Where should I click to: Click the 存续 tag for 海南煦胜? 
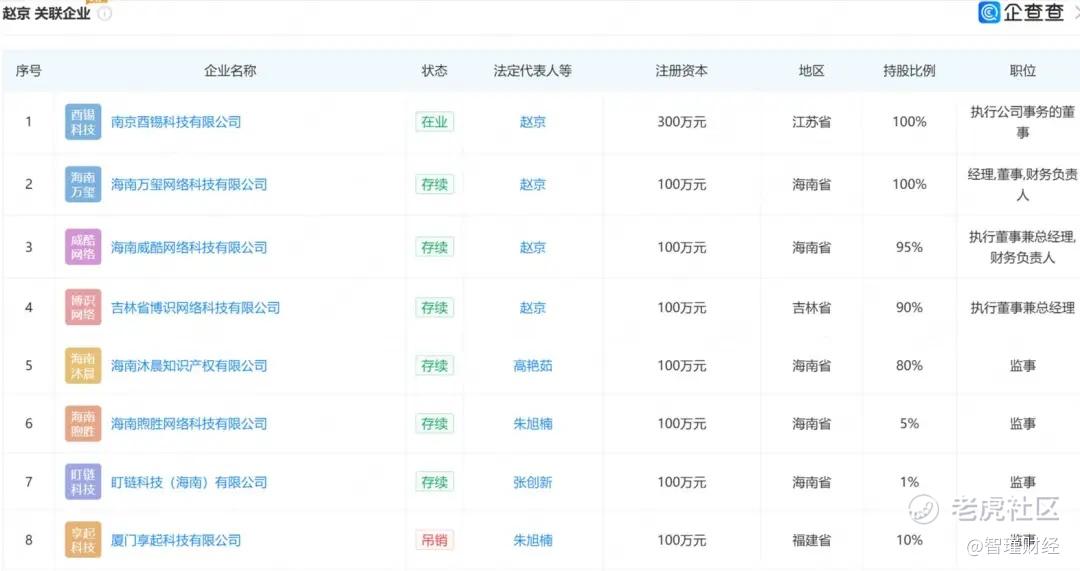point(435,424)
